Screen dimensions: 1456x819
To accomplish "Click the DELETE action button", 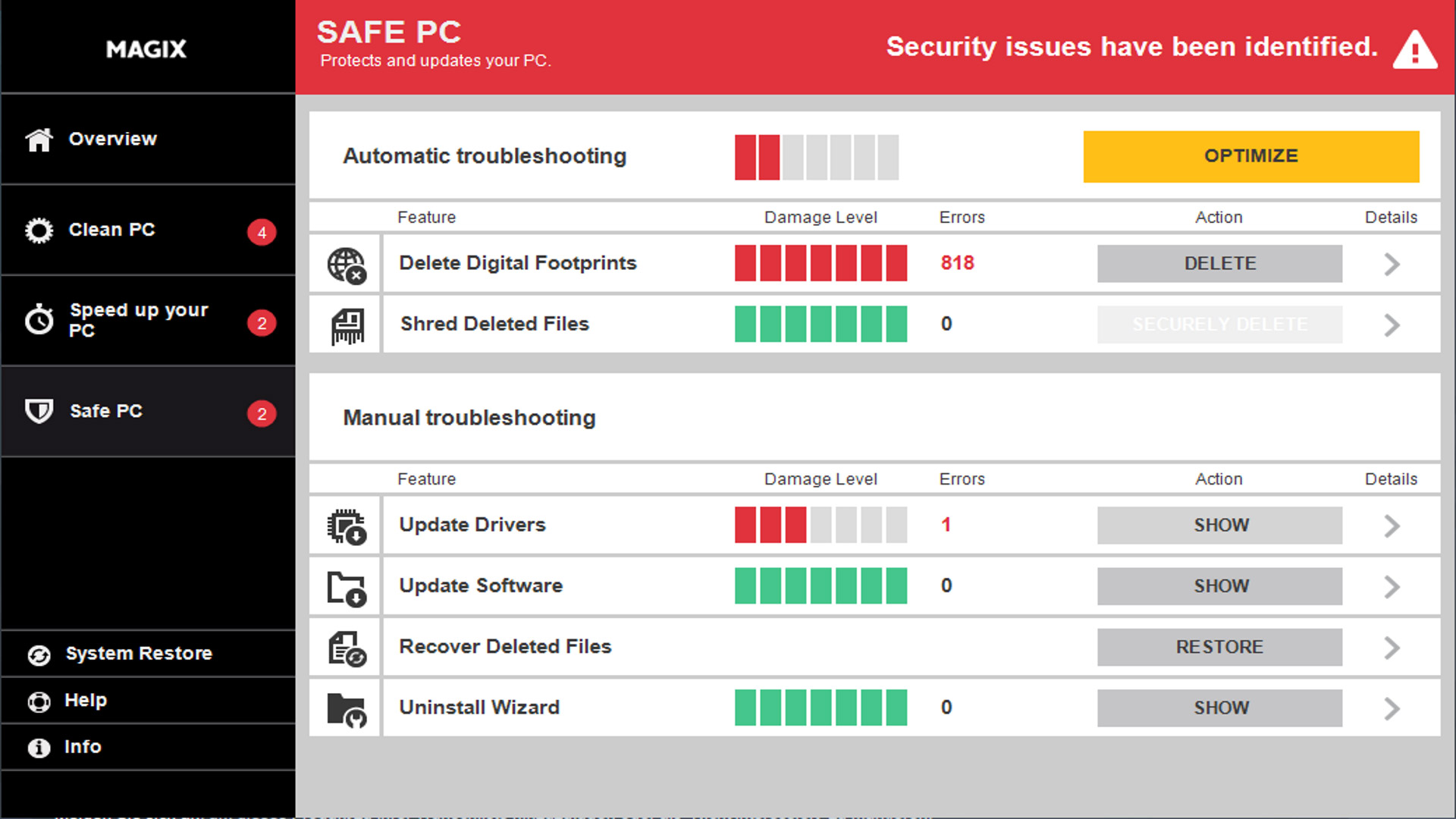I will [1219, 263].
